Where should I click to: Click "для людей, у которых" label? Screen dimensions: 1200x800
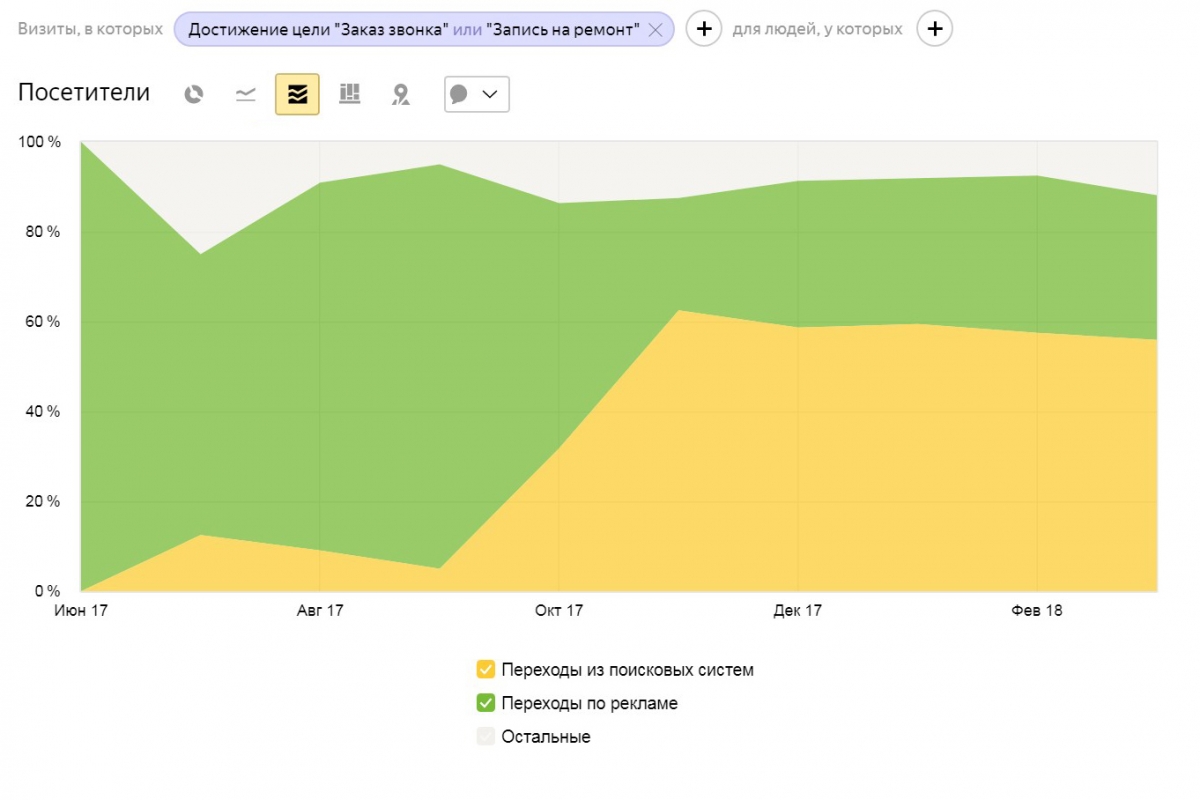[x=817, y=29]
